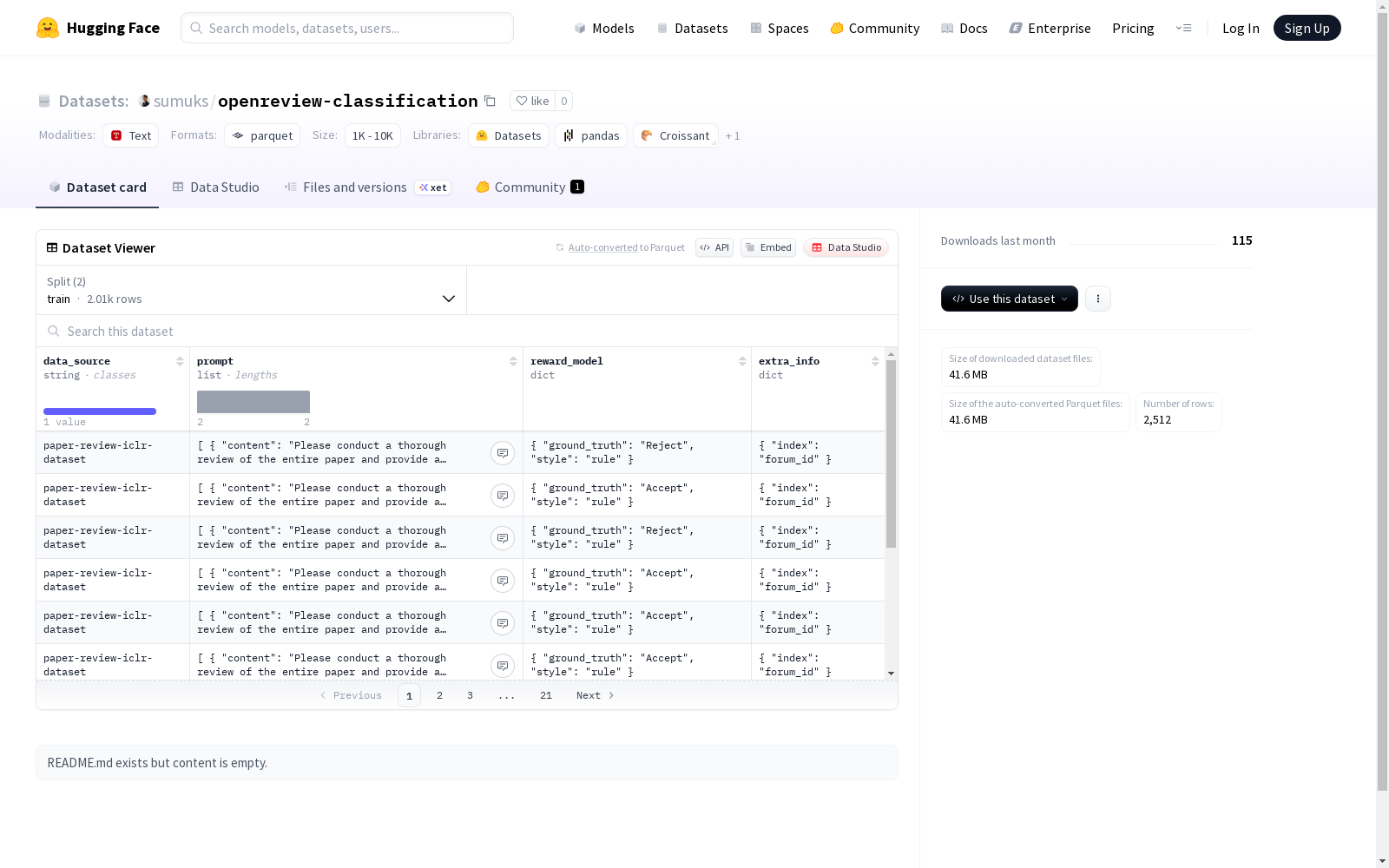Open Docs in top navigation
Screen dimensions: 1389x868
(x=964, y=28)
